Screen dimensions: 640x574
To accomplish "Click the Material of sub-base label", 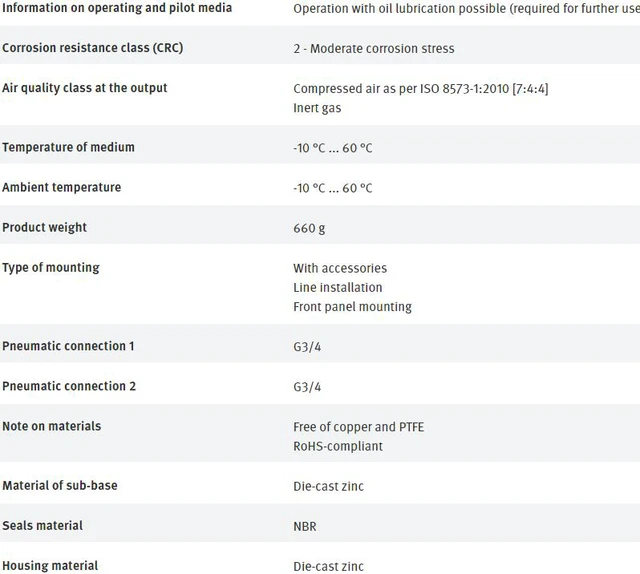I will (x=60, y=485).
